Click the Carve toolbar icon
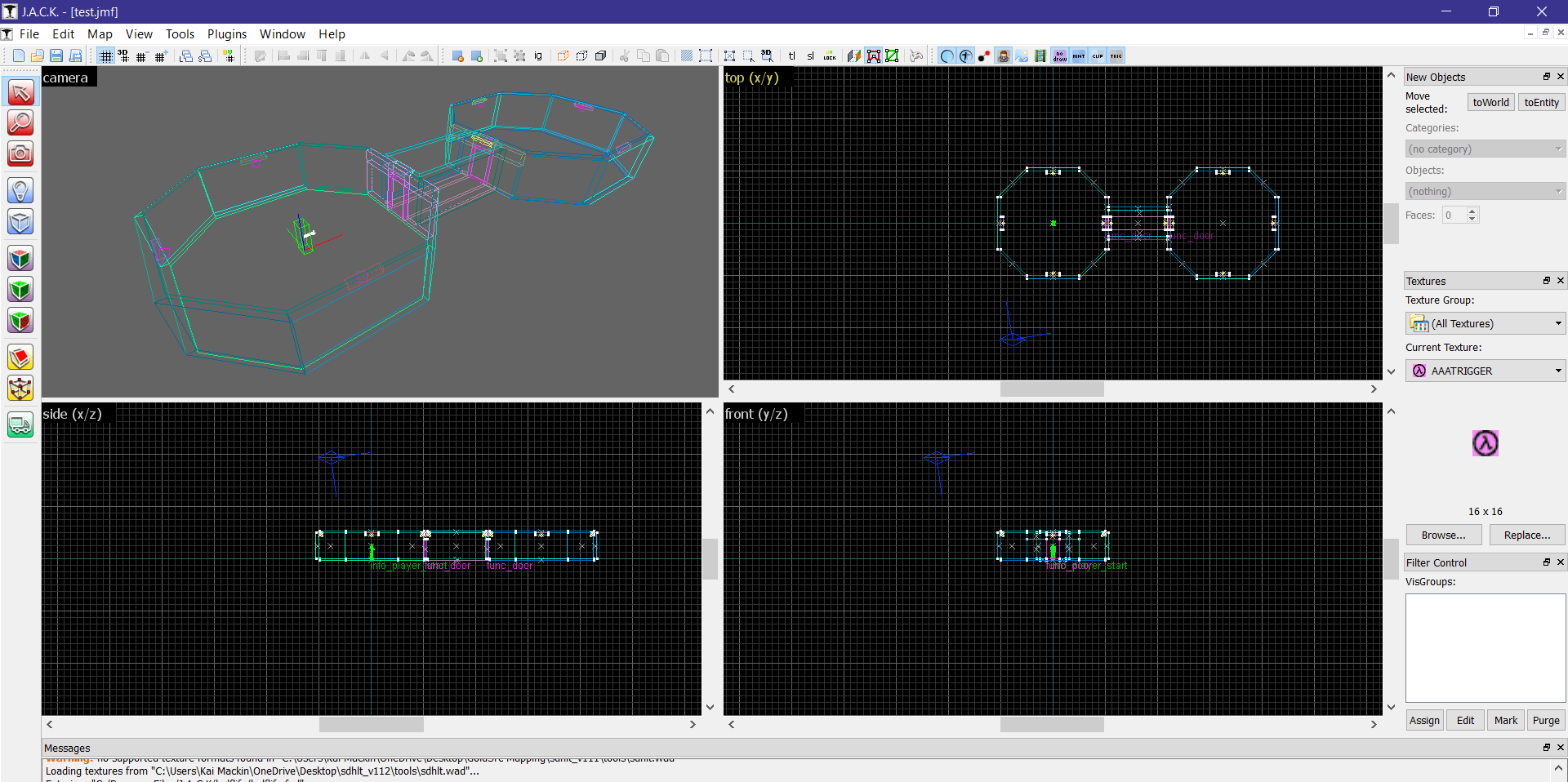1568x782 pixels. pyautogui.click(x=563, y=56)
